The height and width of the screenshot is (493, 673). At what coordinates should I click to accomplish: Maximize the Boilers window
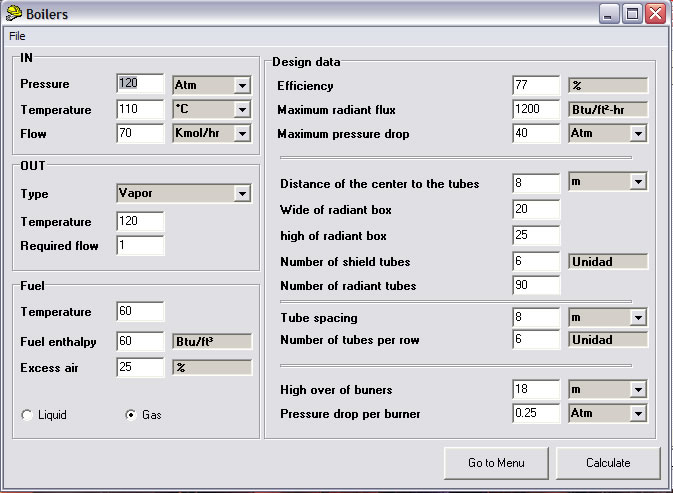632,14
